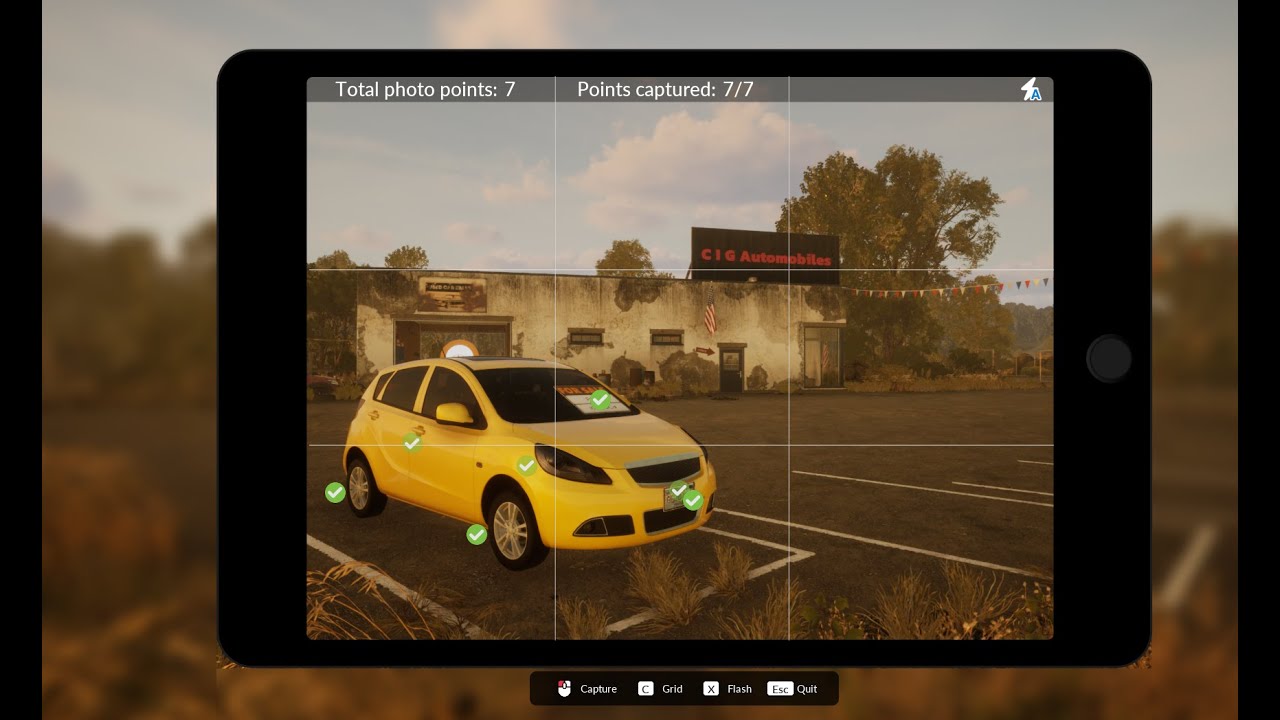Click the "Grid" label
The width and height of the screenshot is (1280, 720).
click(672, 689)
